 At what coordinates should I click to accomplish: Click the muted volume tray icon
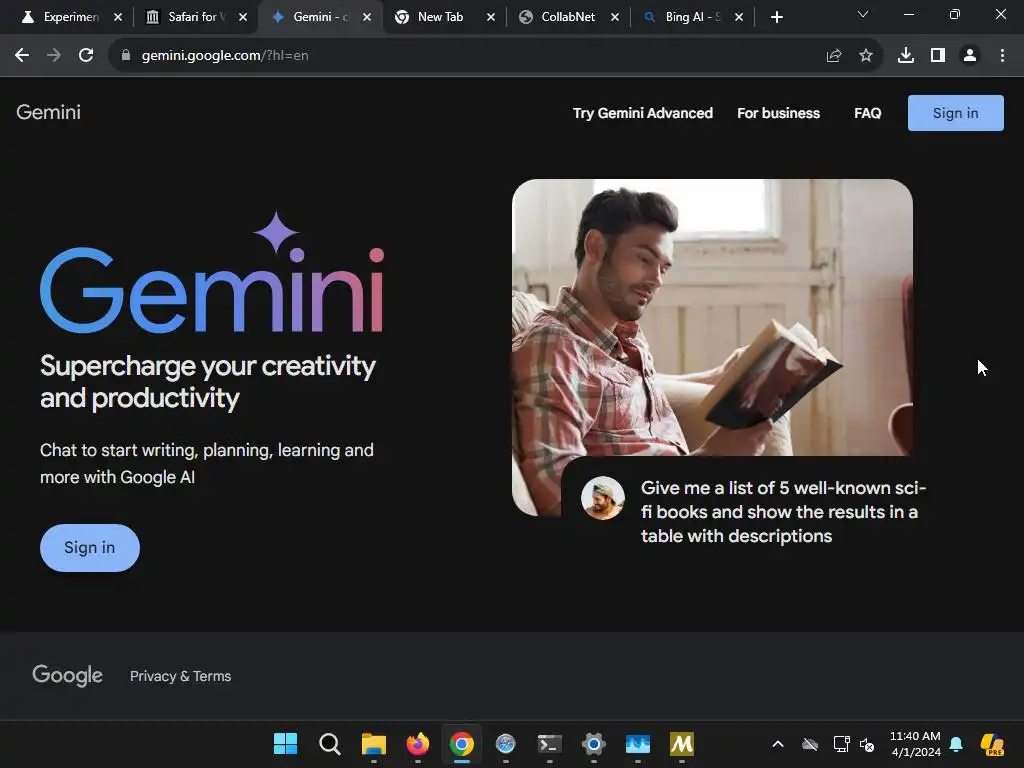click(867, 744)
